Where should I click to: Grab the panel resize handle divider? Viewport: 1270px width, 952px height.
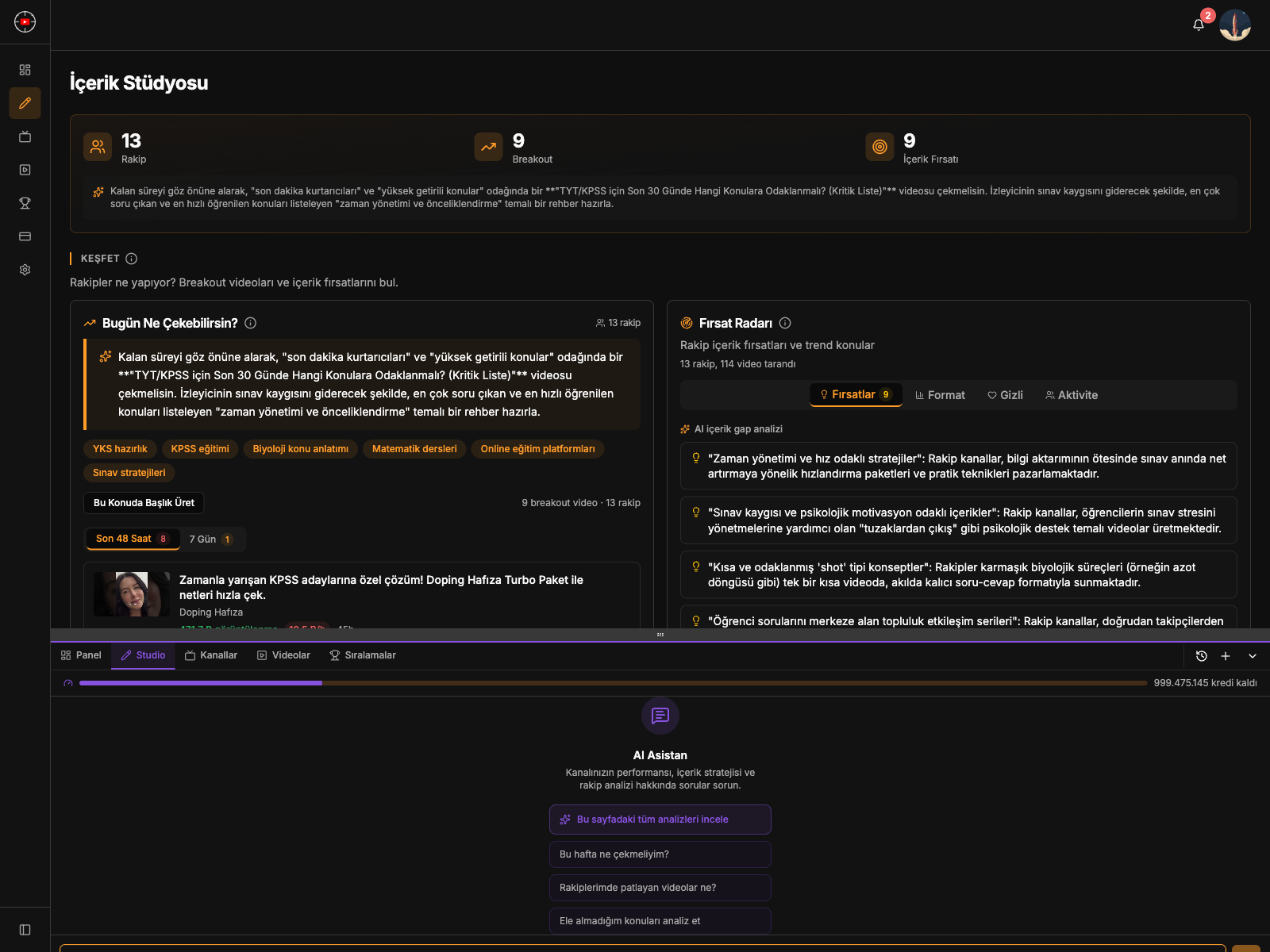click(x=660, y=635)
